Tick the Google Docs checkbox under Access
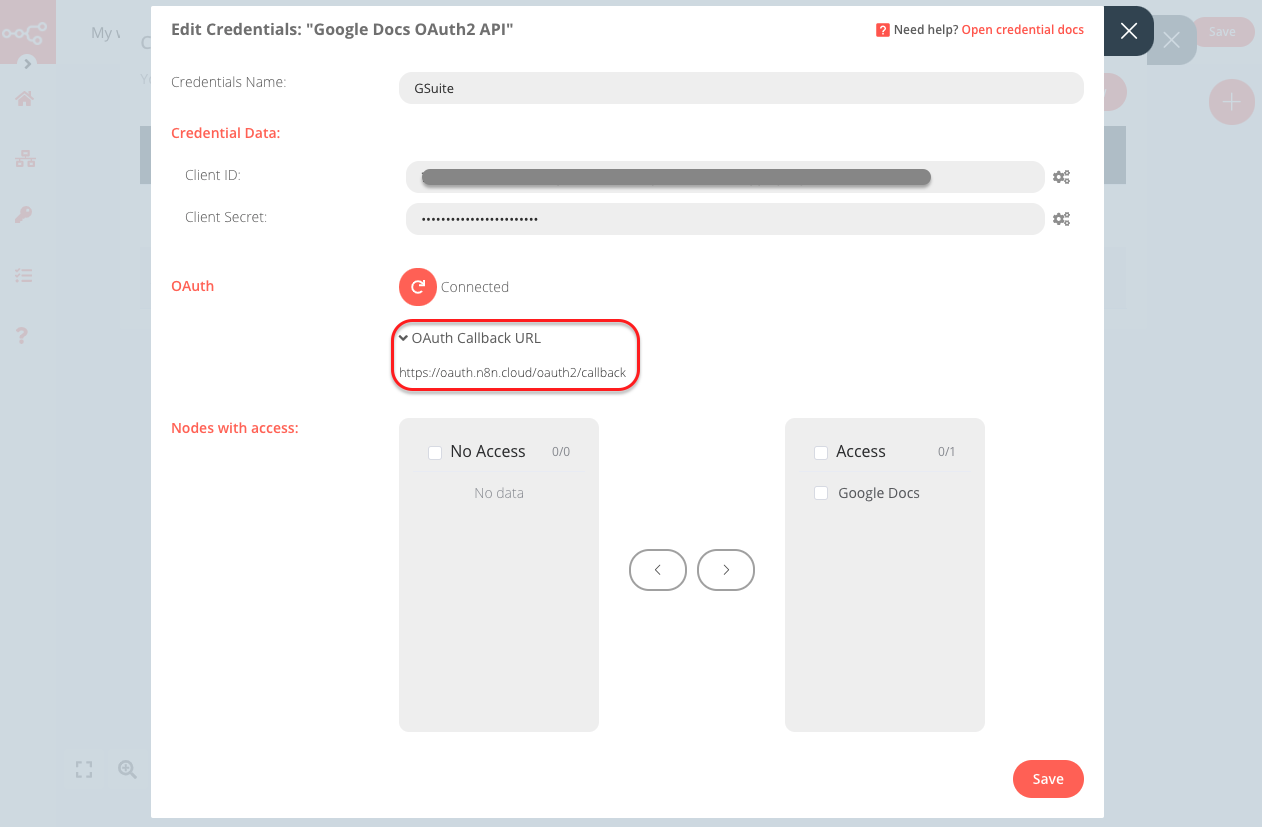The image size is (1262, 827). click(x=821, y=492)
